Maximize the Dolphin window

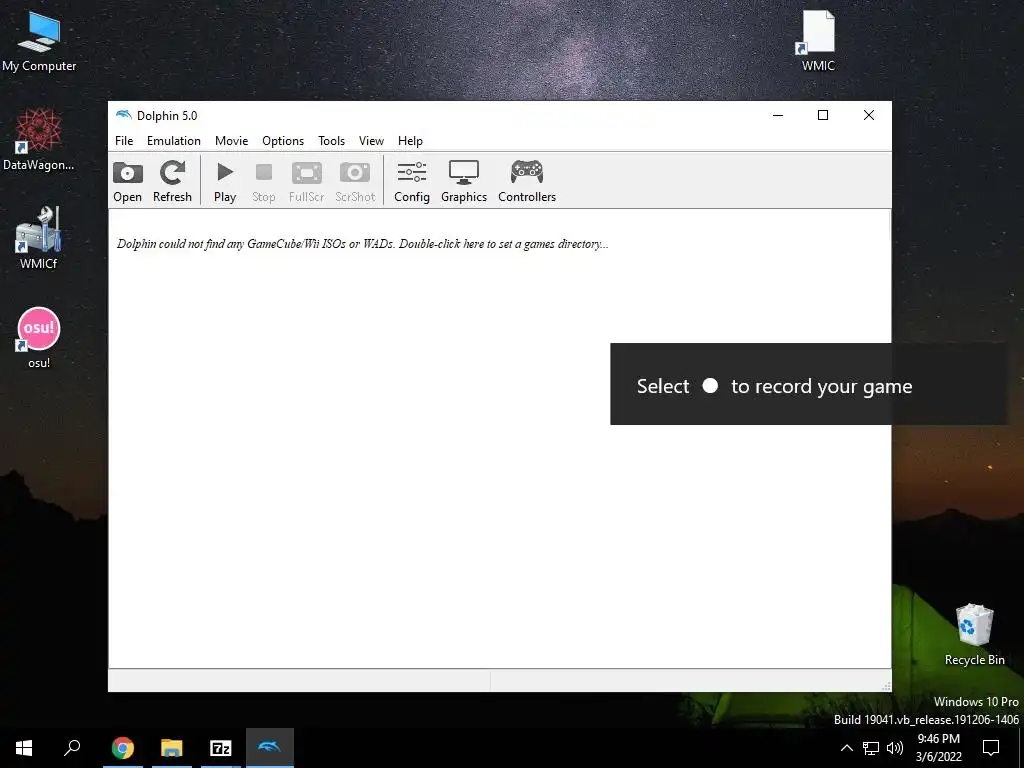click(x=823, y=115)
